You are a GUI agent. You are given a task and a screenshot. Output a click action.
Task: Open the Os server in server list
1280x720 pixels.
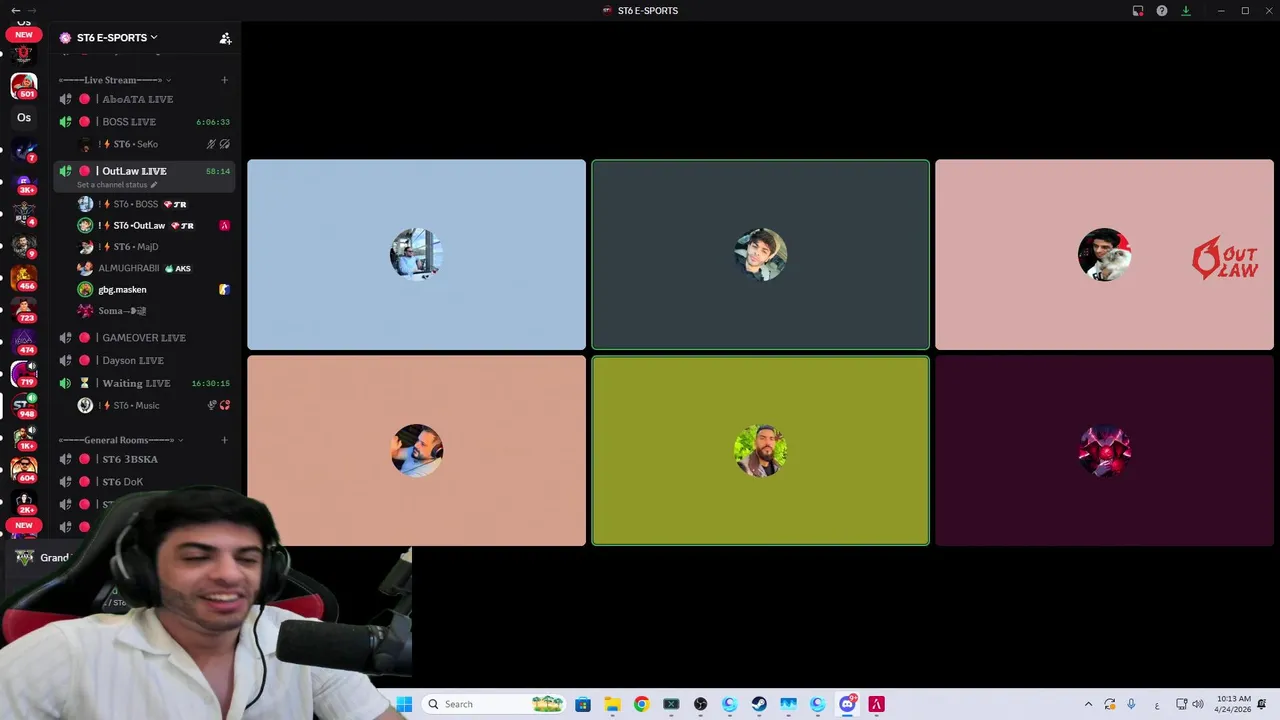[24, 118]
